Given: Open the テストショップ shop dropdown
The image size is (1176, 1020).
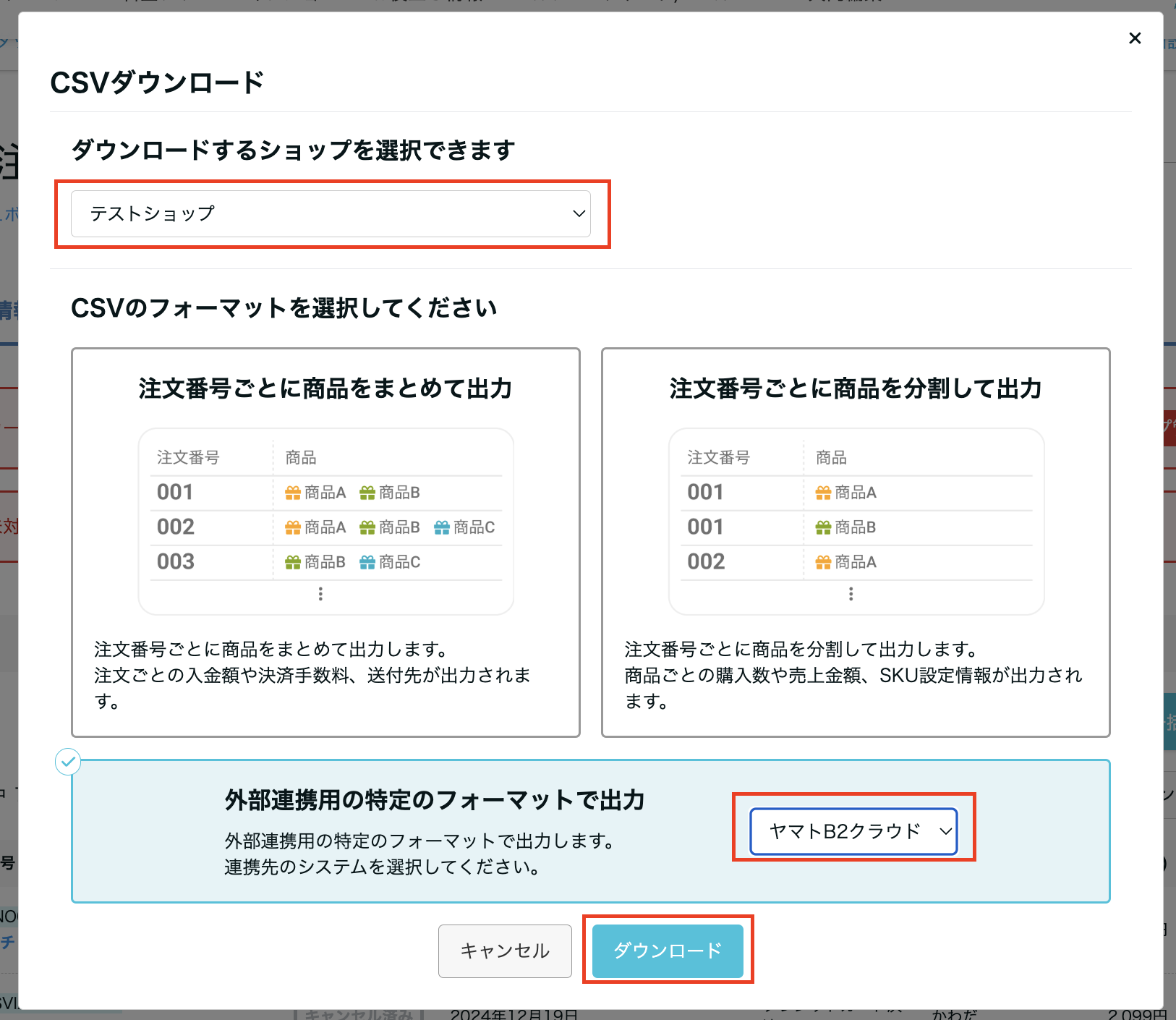Looking at the screenshot, I should click(x=330, y=213).
